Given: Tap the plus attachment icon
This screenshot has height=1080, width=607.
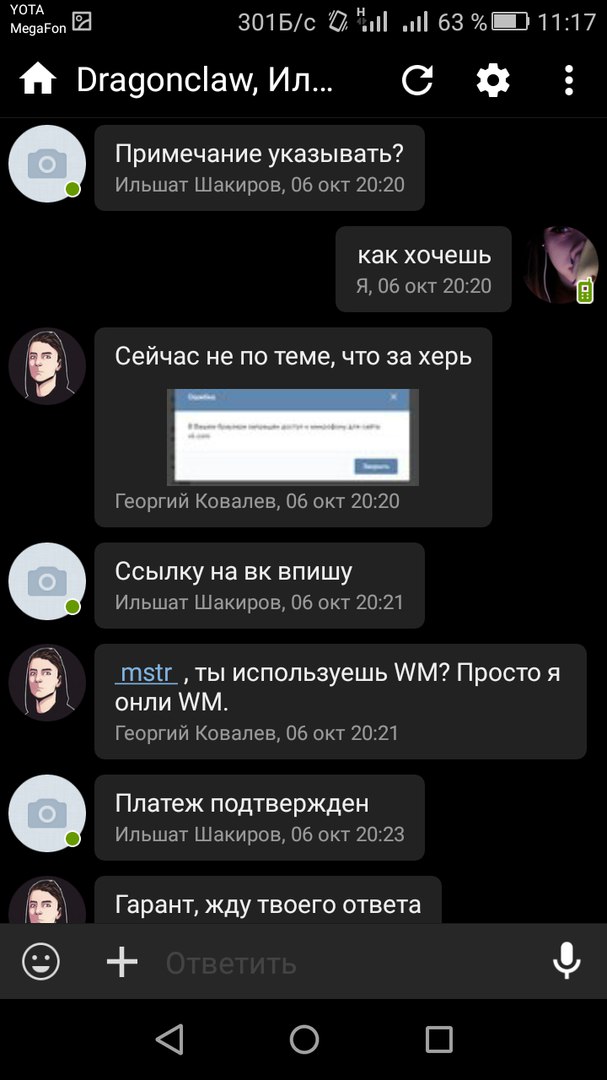Looking at the screenshot, I should (123, 961).
